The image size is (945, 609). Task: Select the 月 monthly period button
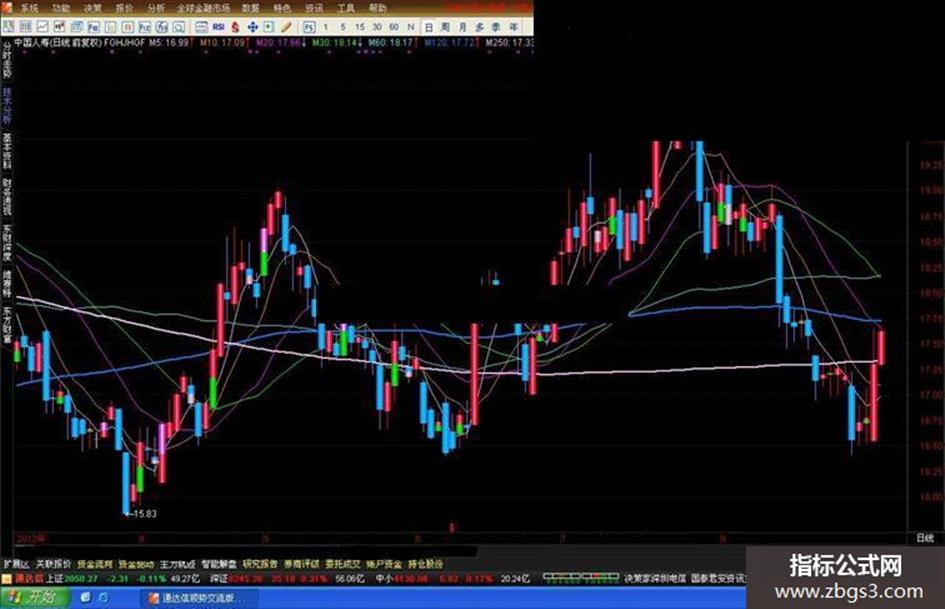pos(462,27)
